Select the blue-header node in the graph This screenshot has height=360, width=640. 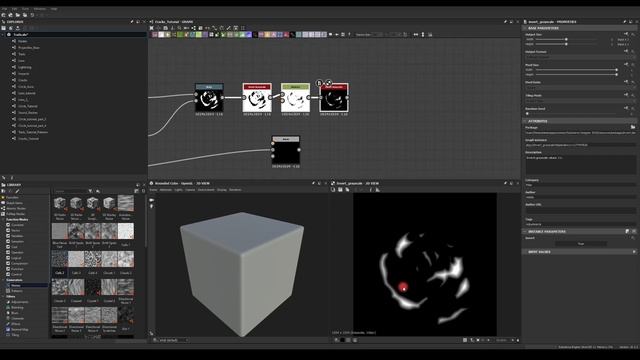[209, 98]
